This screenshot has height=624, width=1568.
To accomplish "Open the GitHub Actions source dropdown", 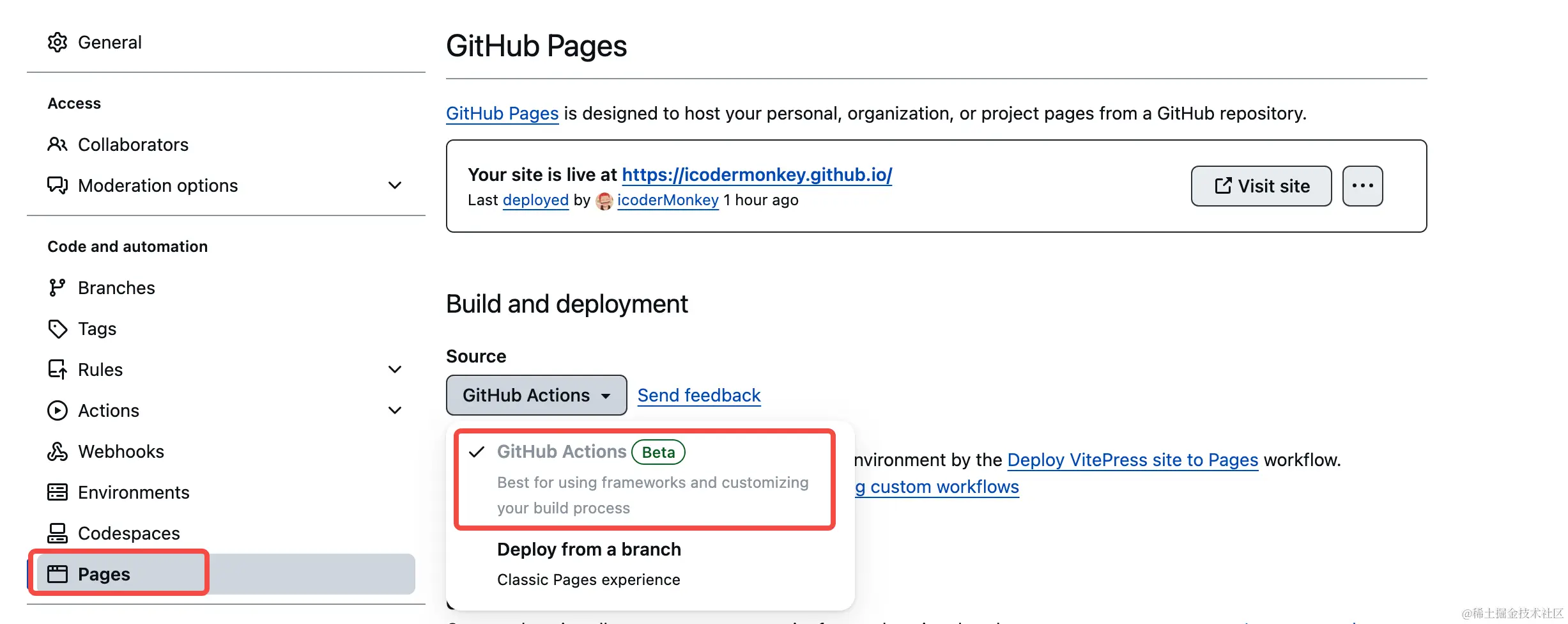I will pos(537,395).
